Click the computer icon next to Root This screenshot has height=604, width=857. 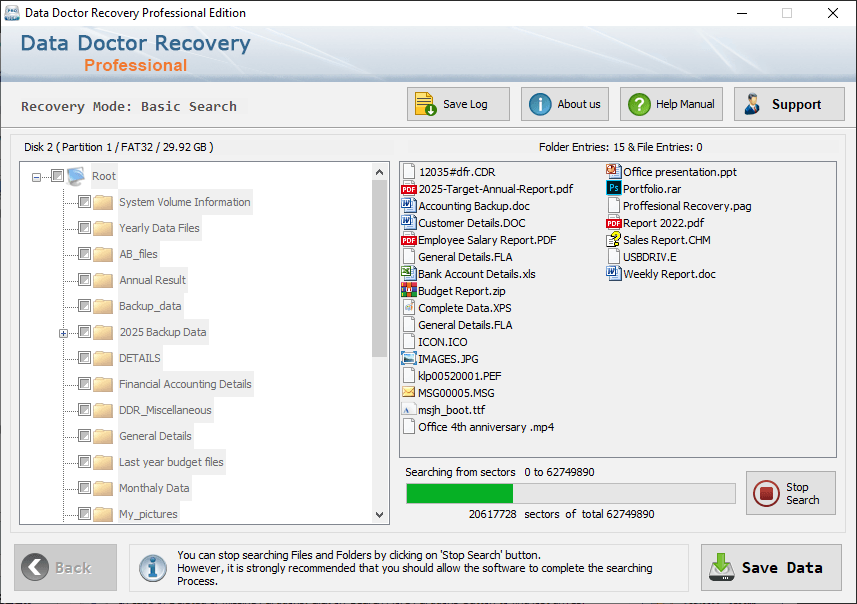pyautogui.click(x=77, y=176)
